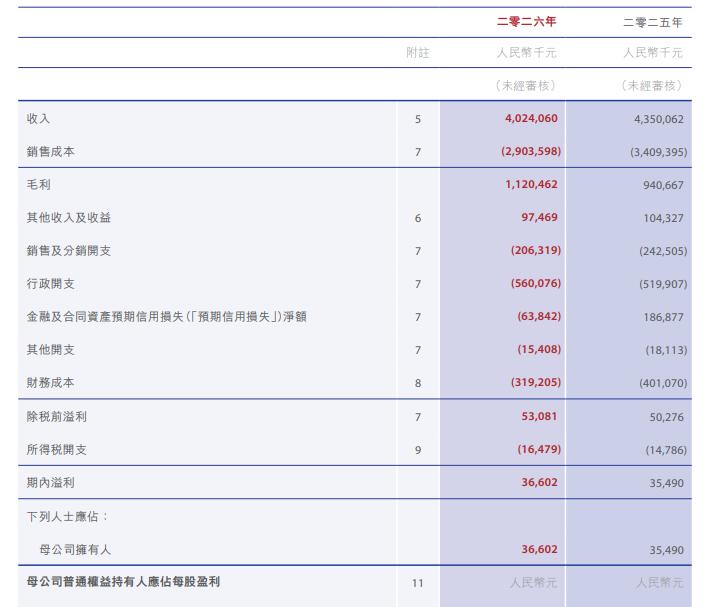The image size is (709, 607).
Task: Click note number 7 beside 其他開支
Action: coord(418,351)
